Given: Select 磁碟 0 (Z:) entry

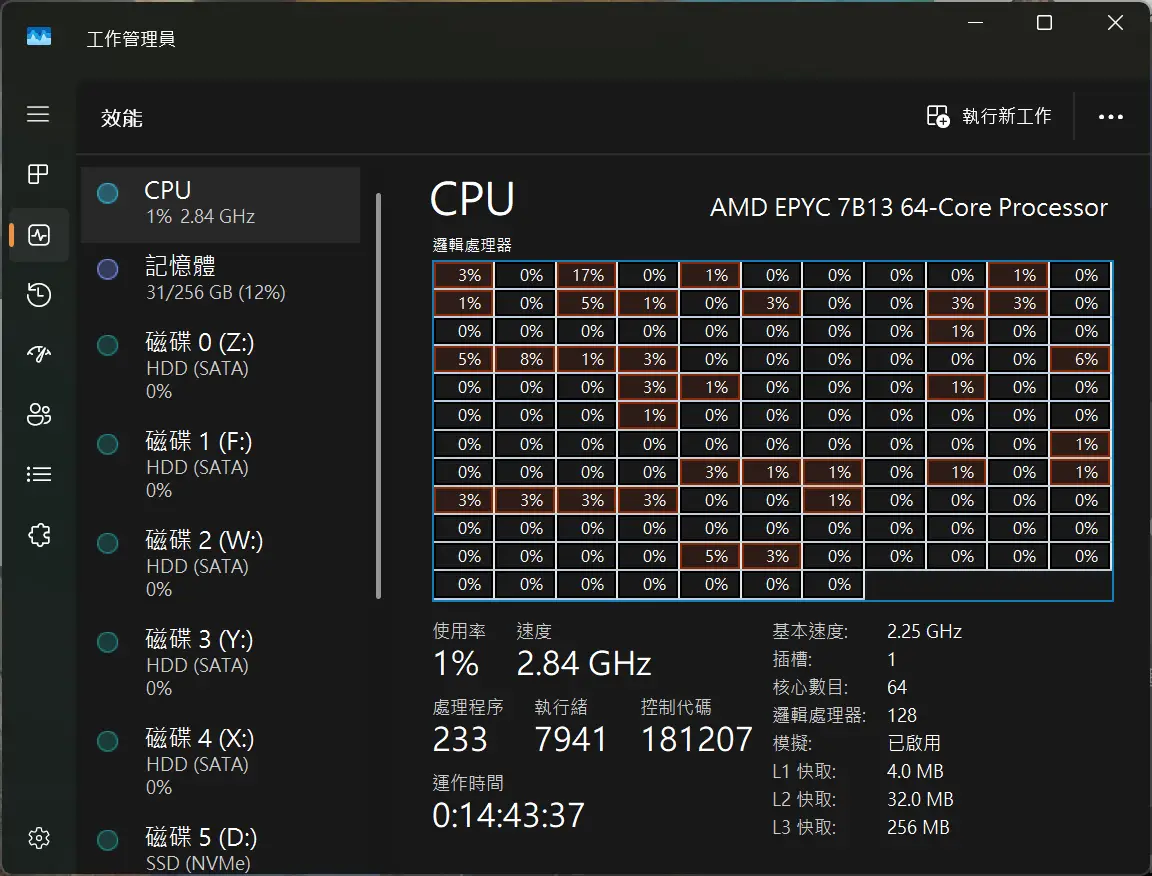Looking at the screenshot, I should point(220,366).
